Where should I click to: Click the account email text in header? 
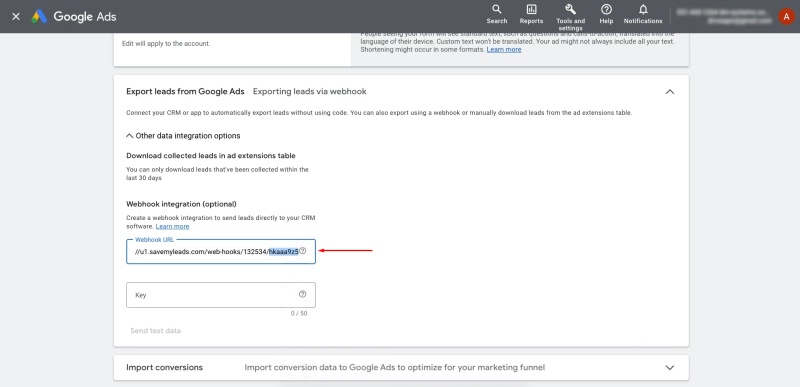(x=739, y=21)
